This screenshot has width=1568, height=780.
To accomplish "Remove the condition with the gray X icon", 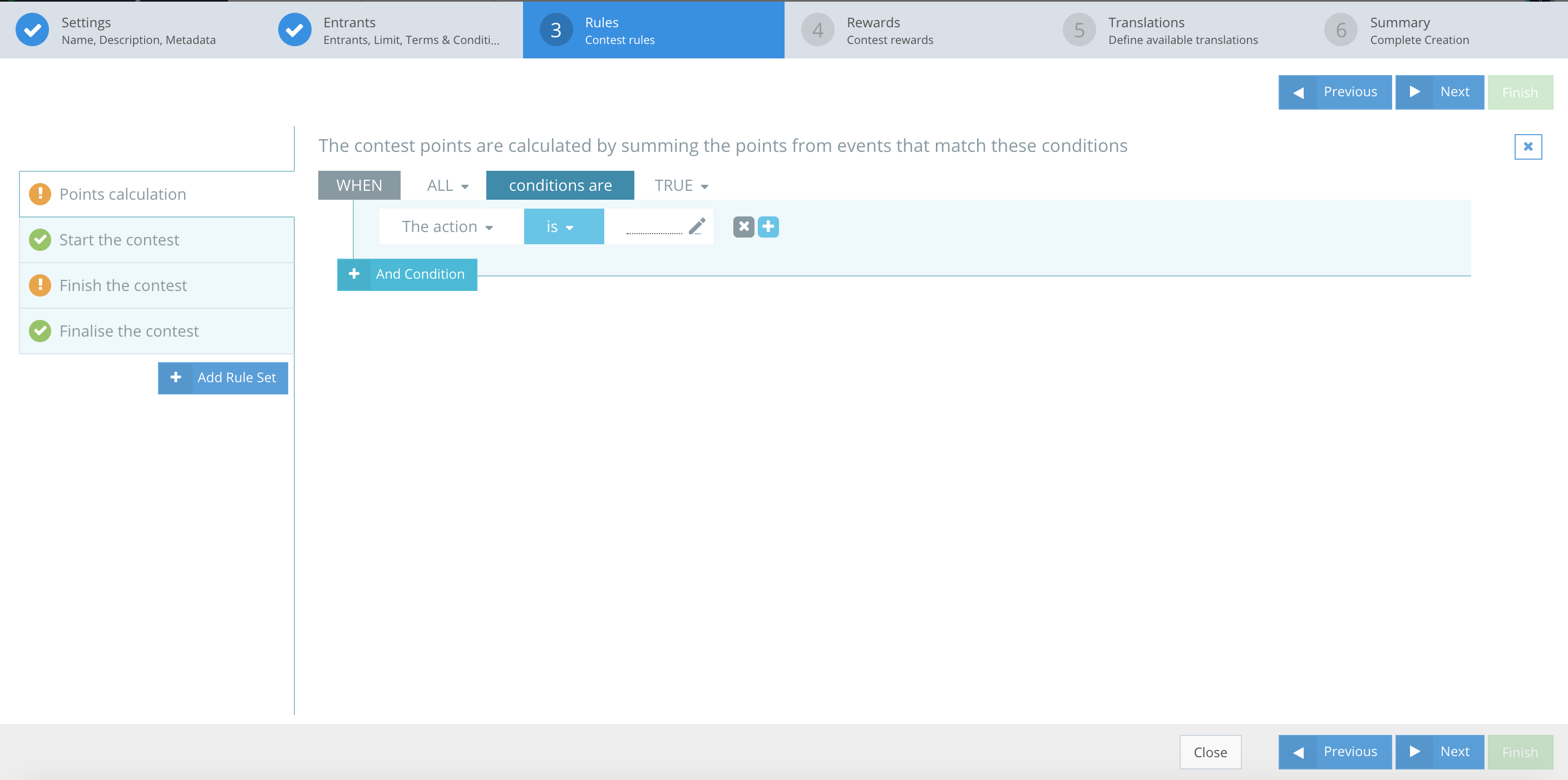I will tap(743, 227).
